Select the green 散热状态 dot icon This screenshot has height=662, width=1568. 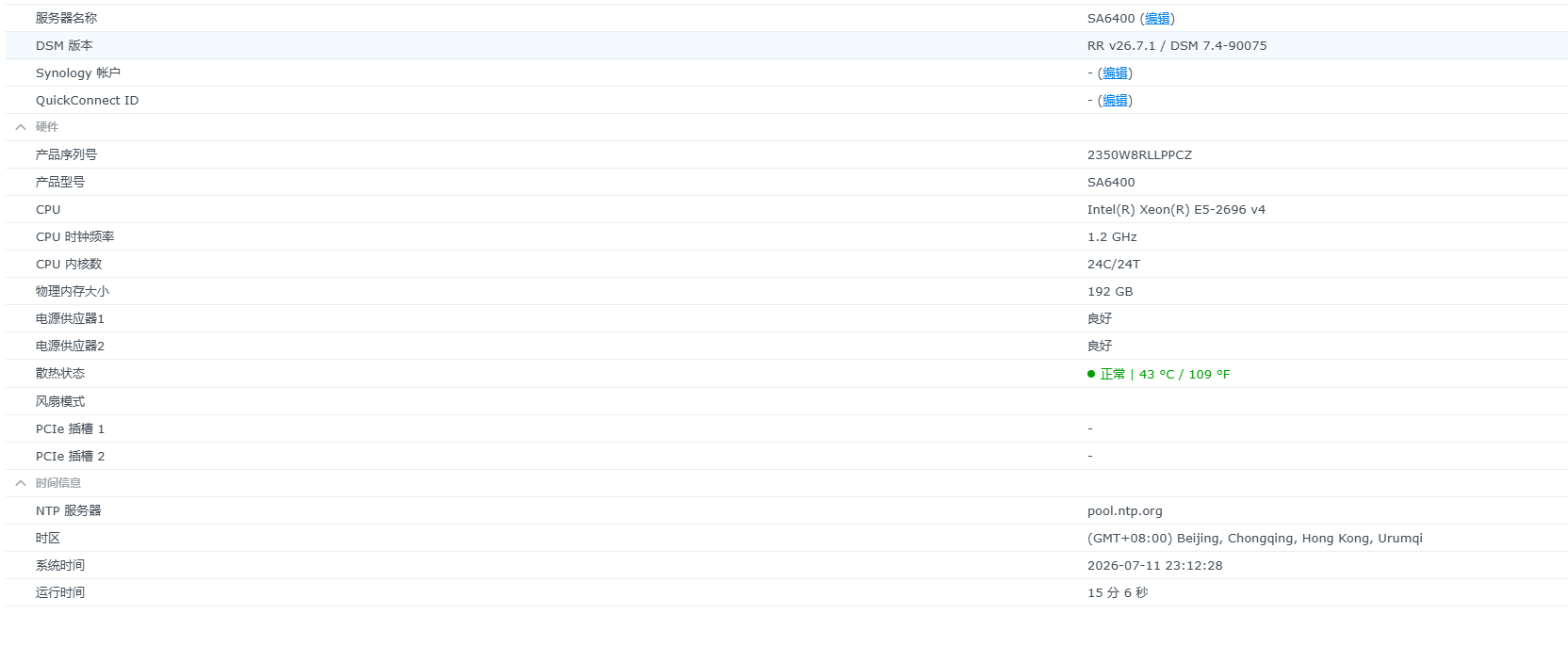(x=1091, y=374)
